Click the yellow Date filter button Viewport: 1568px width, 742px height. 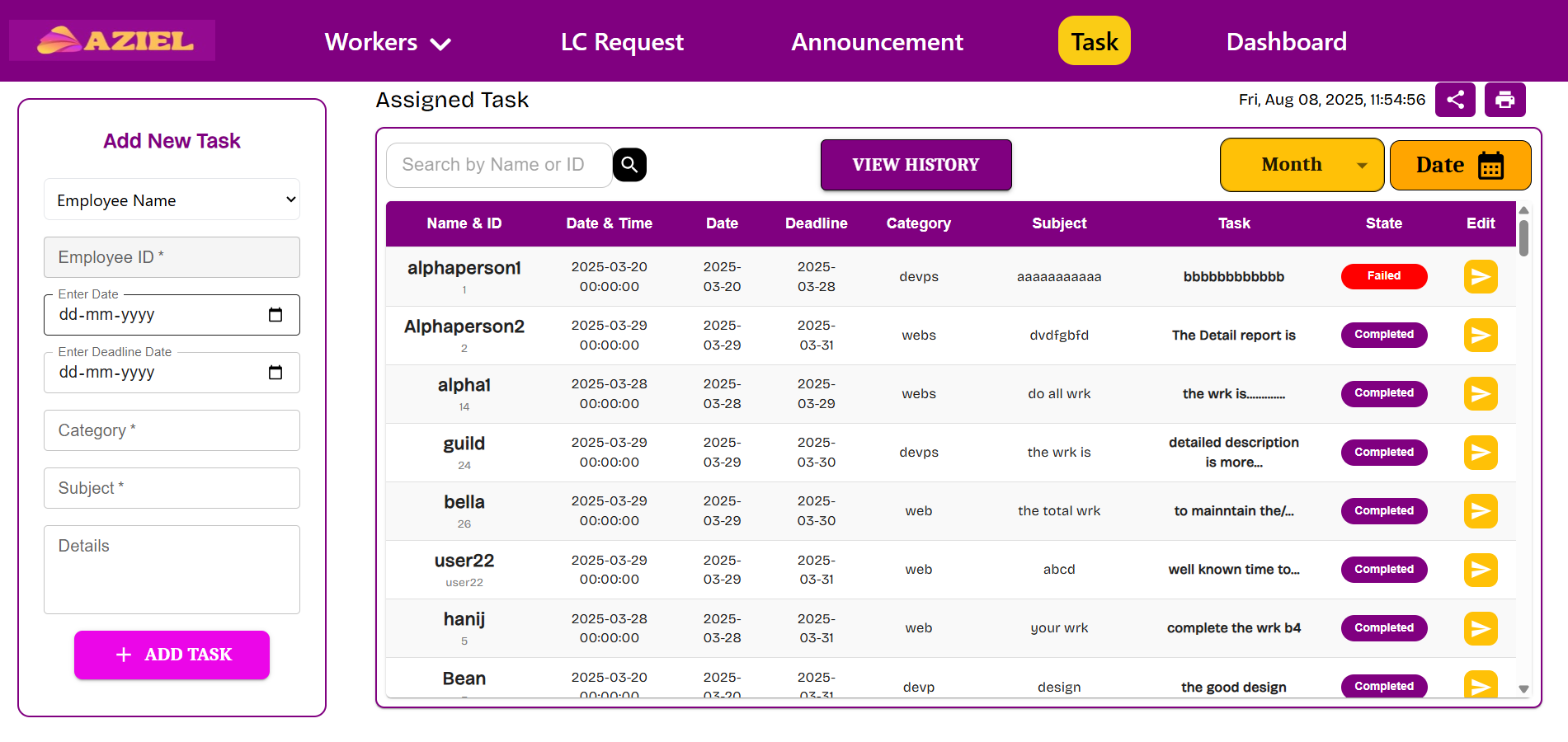tap(1459, 165)
